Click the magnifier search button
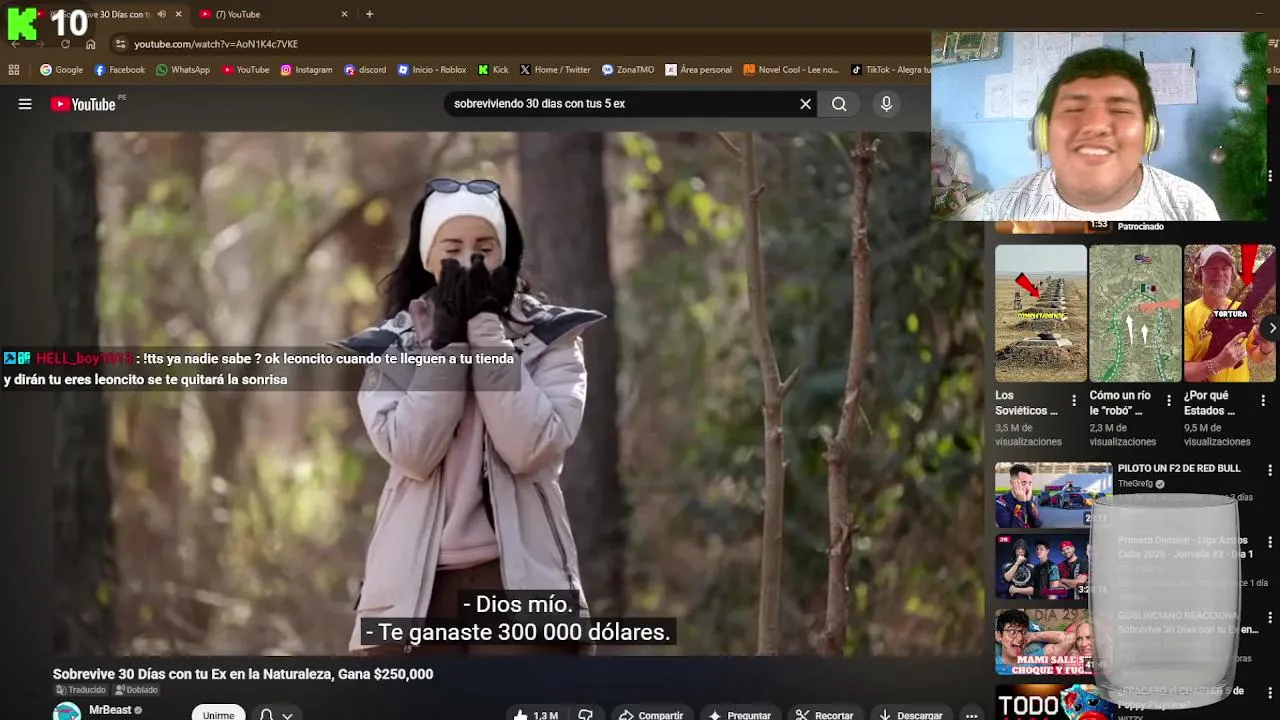Viewport: 1280px width, 720px height. point(839,104)
